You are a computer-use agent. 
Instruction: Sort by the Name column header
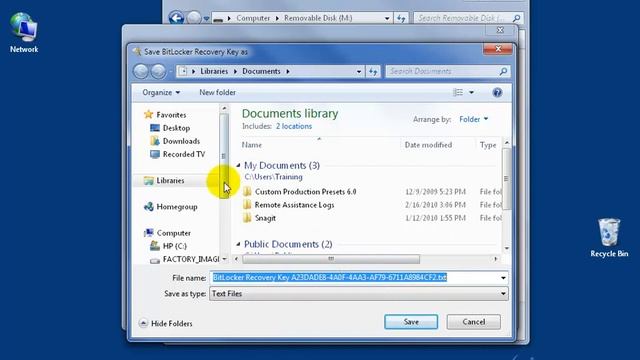(x=251, y=145)
